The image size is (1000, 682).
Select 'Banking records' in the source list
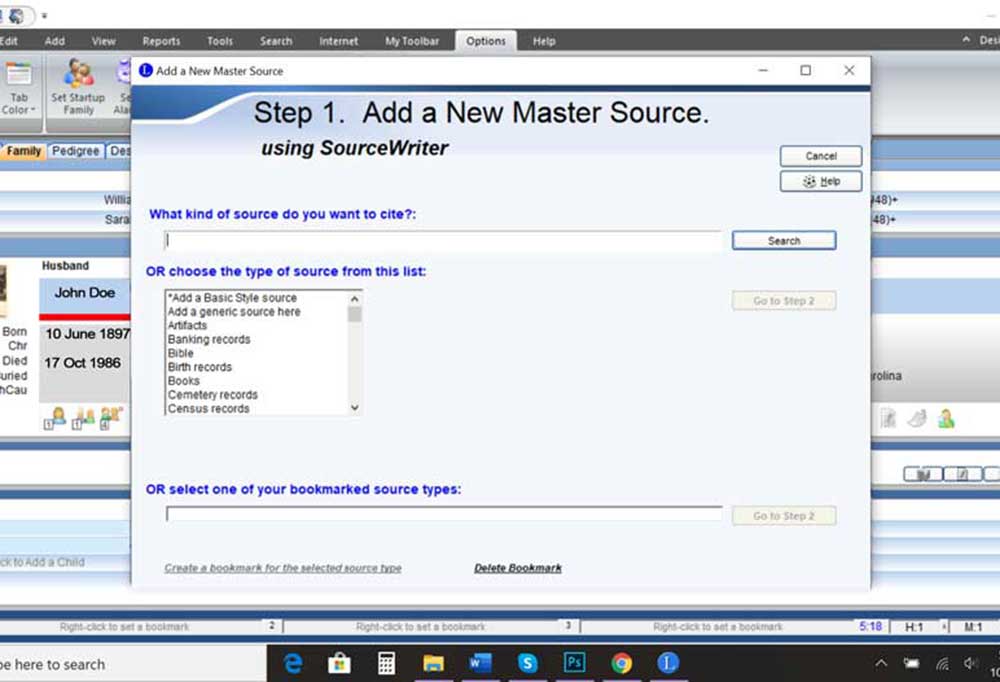(257, 339)
